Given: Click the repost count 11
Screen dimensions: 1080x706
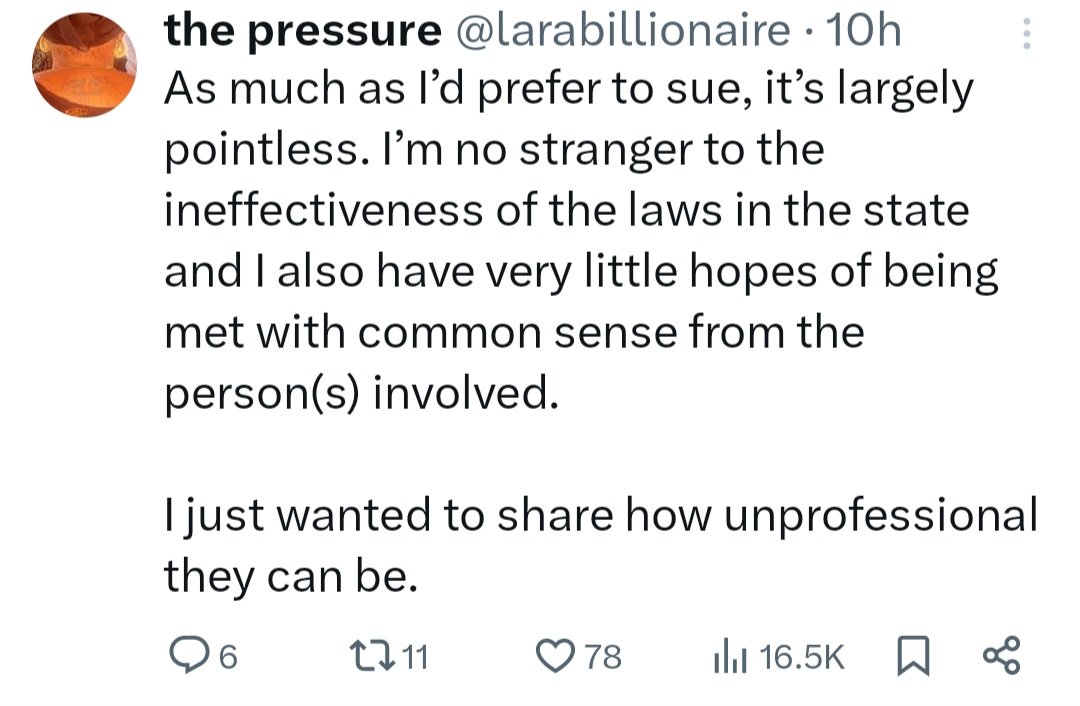Looking at the screenshot, I should 414,657.
